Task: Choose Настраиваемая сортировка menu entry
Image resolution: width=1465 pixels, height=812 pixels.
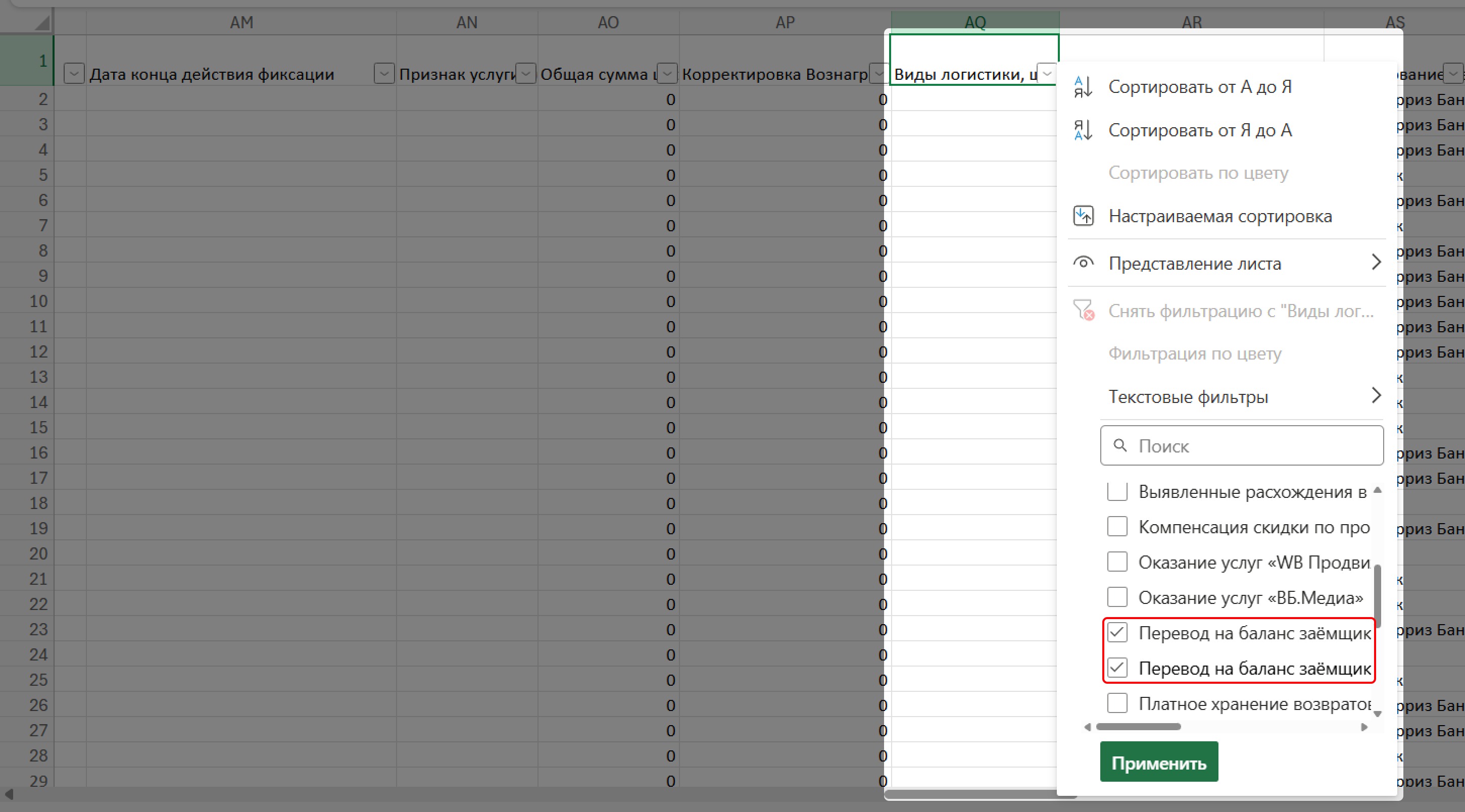Action: coord(1220,216)
